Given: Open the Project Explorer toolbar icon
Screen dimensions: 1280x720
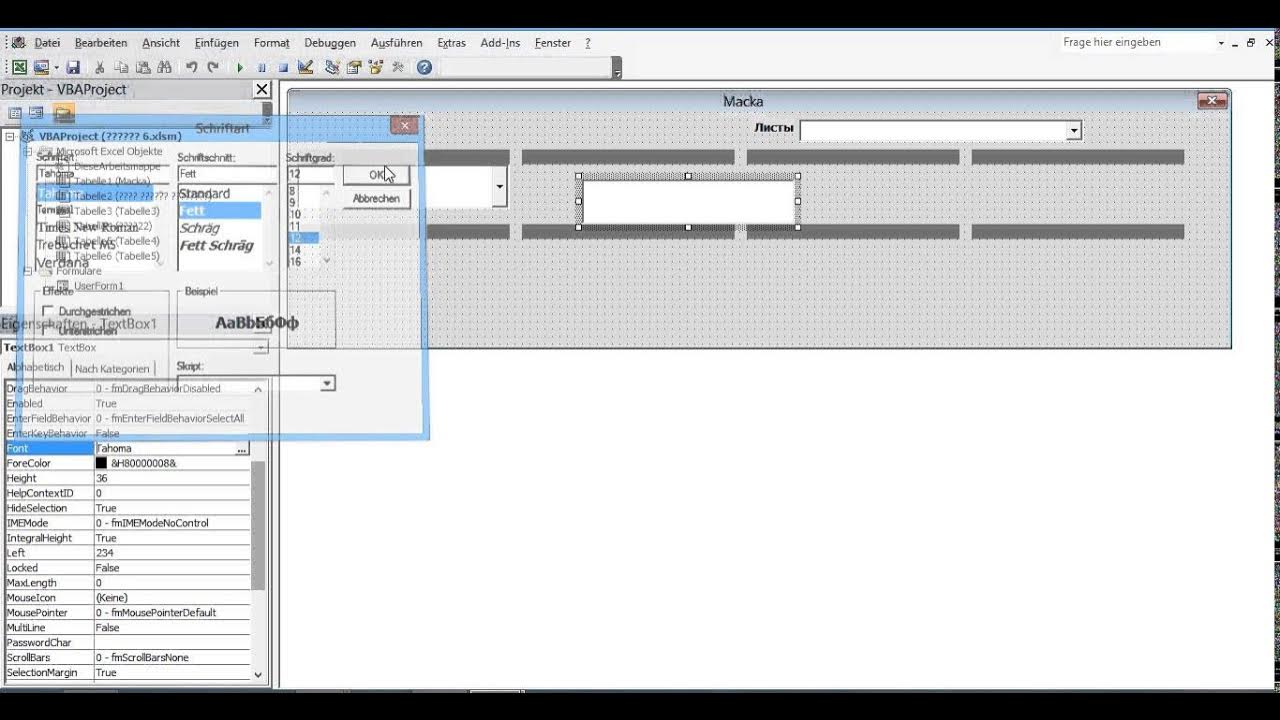Looking at the screenshot, I should click(332, 67).
